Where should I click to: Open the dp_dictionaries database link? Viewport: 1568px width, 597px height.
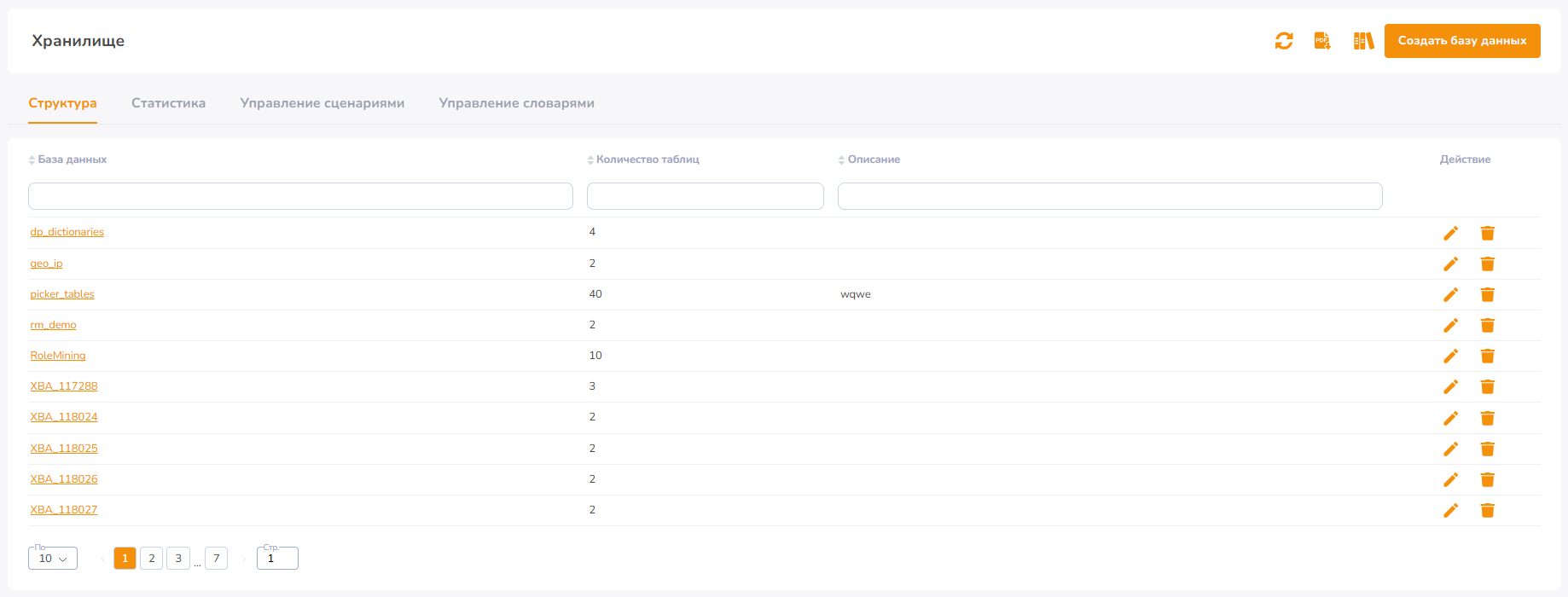click(67, 232)
